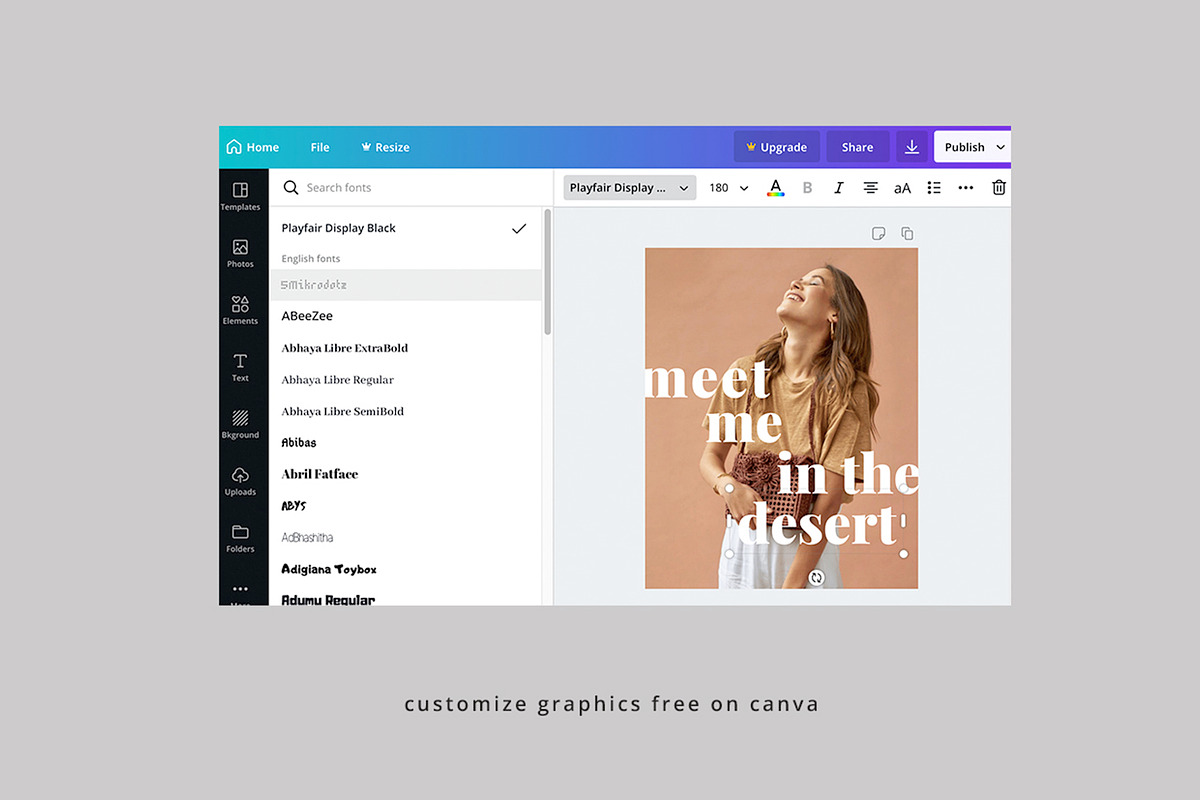Choose the 5Mikrodotz font
The image size is (1200, 800).
[x=405, y=285]
